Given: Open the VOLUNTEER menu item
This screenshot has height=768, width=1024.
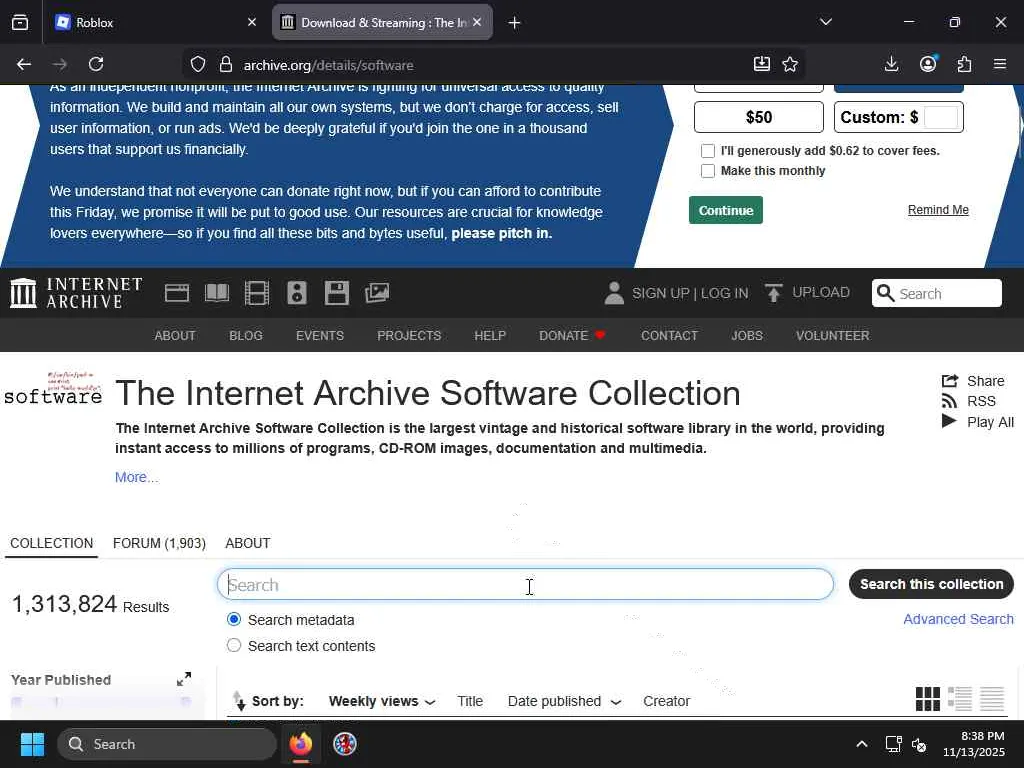Looking at the screenshot, I should point(832,336).
